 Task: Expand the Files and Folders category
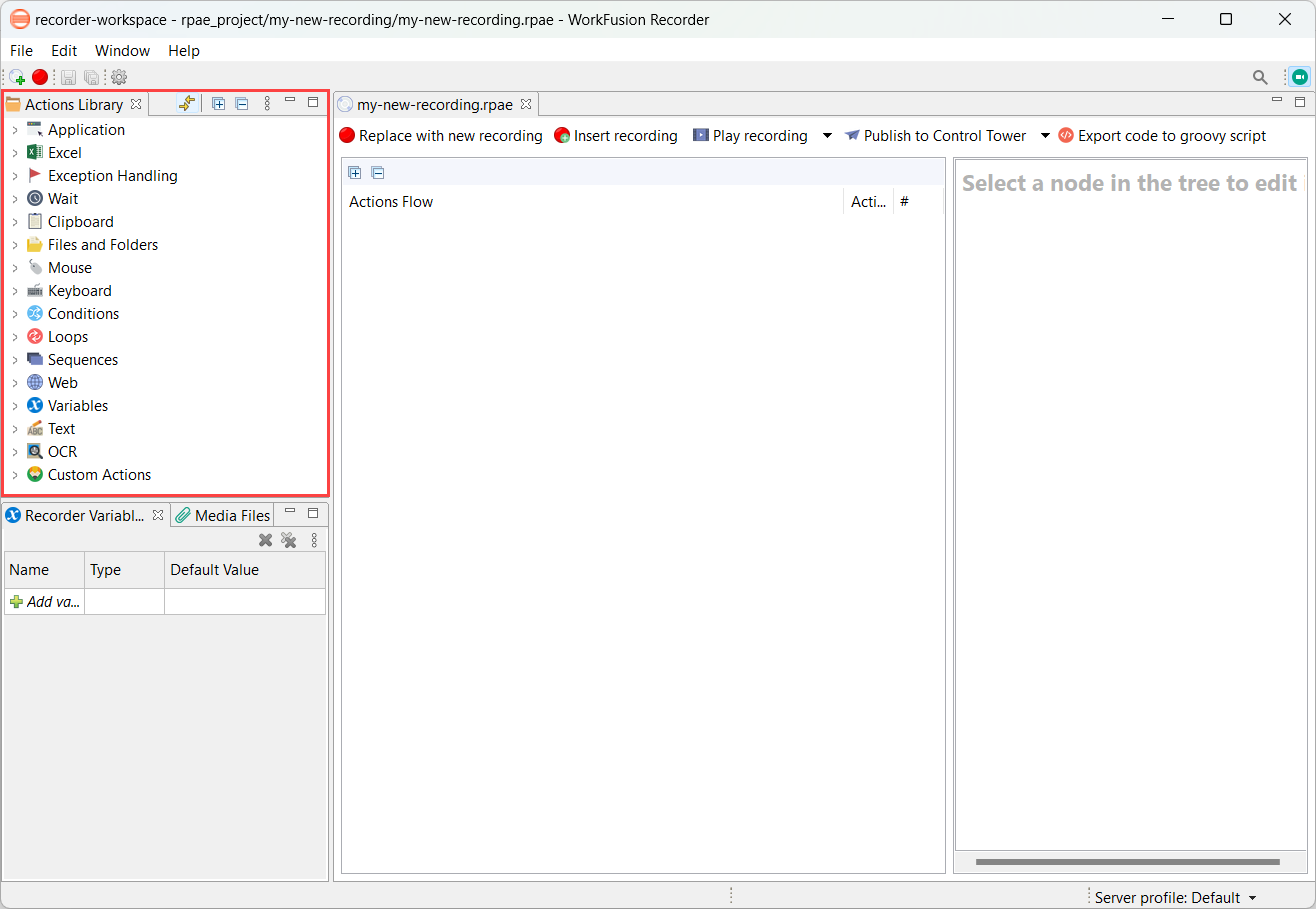pos(15,245)
